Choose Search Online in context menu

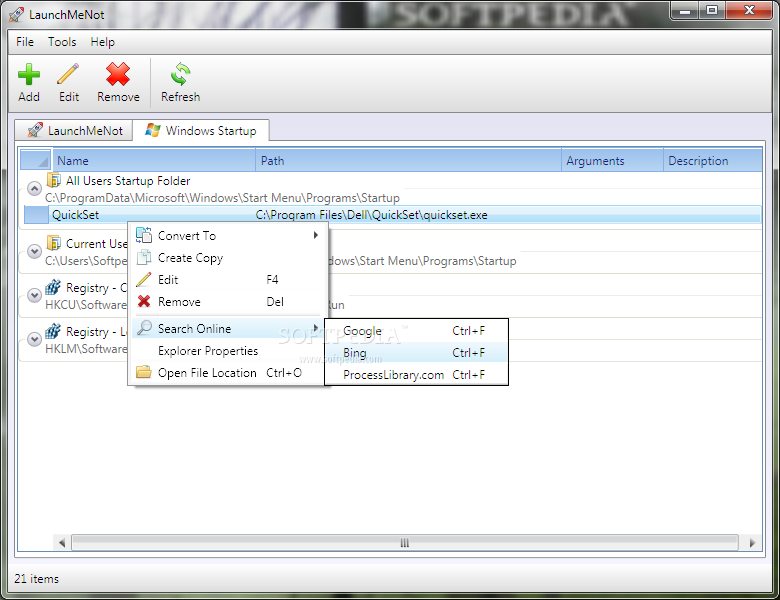pyautogui.click(x=228, y=328)
